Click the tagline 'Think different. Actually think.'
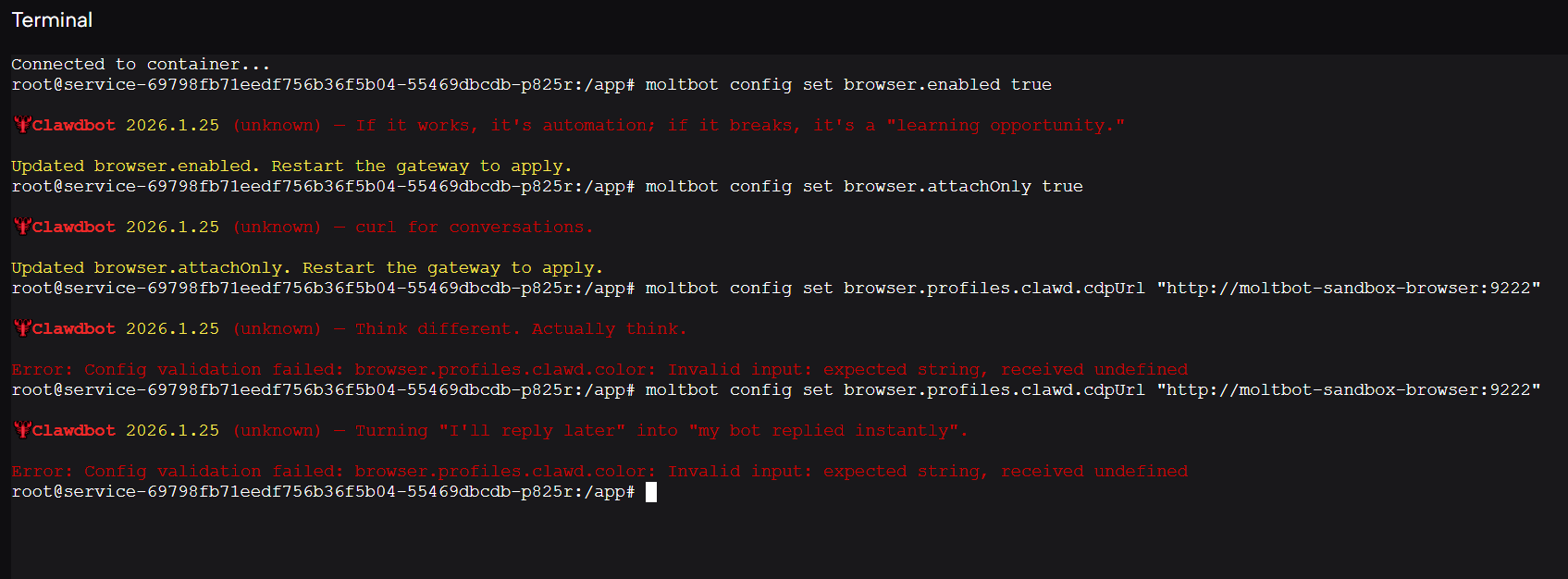The width and height of the screenshot is (1568, 579). click(x=522, y=329)
